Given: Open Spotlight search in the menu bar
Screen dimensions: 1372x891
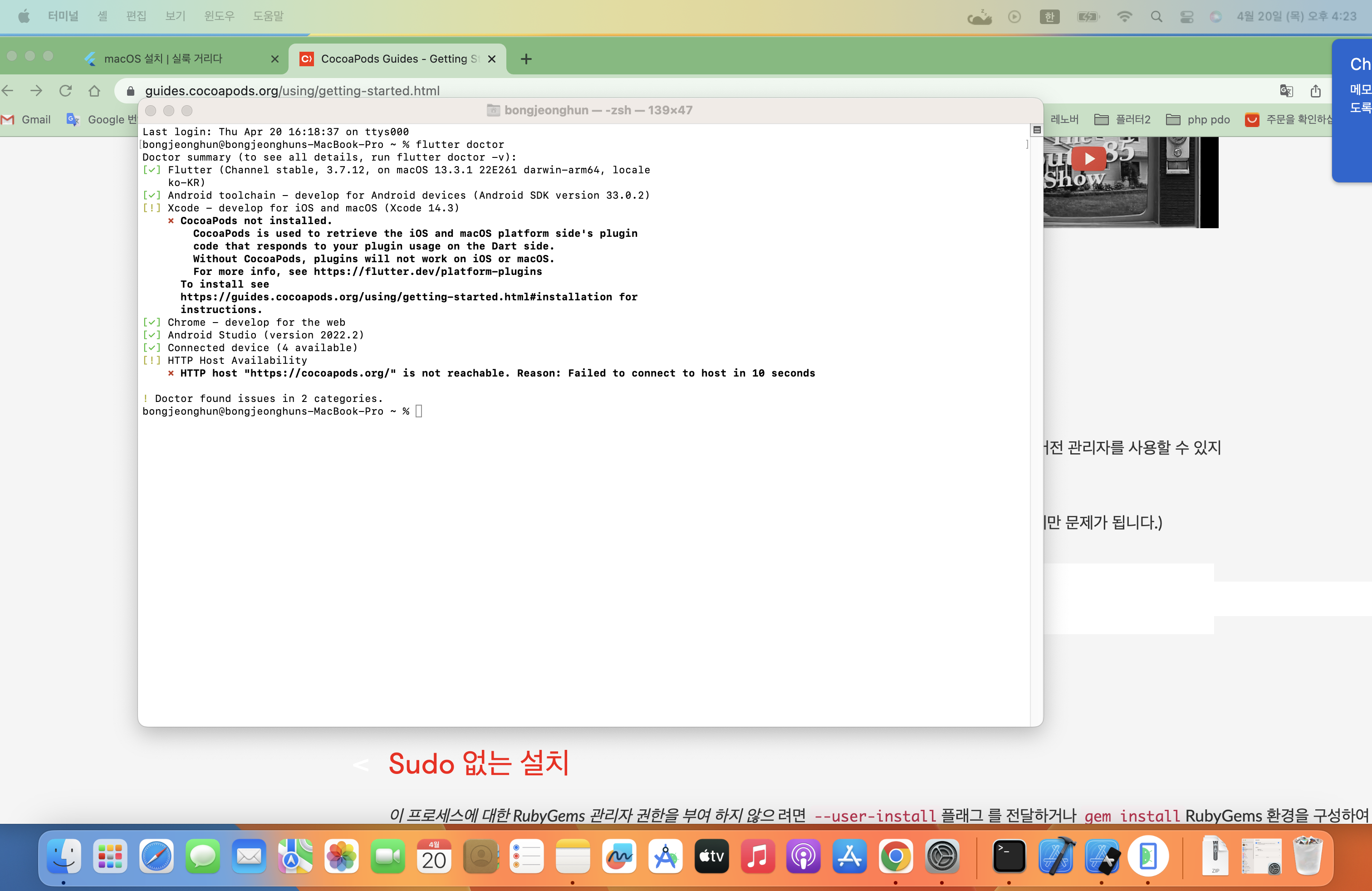Looking at the screenshot, I should (x=1156, y=17).
